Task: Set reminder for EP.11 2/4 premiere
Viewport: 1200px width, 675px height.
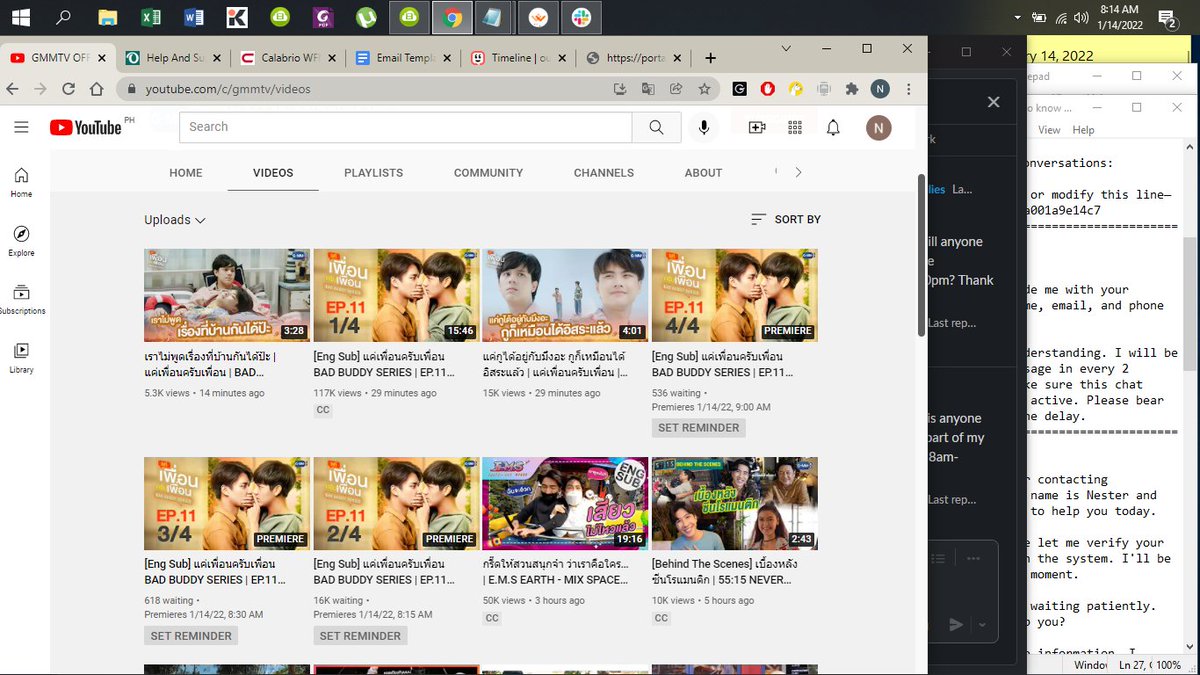Action: [x=360, y=636]
